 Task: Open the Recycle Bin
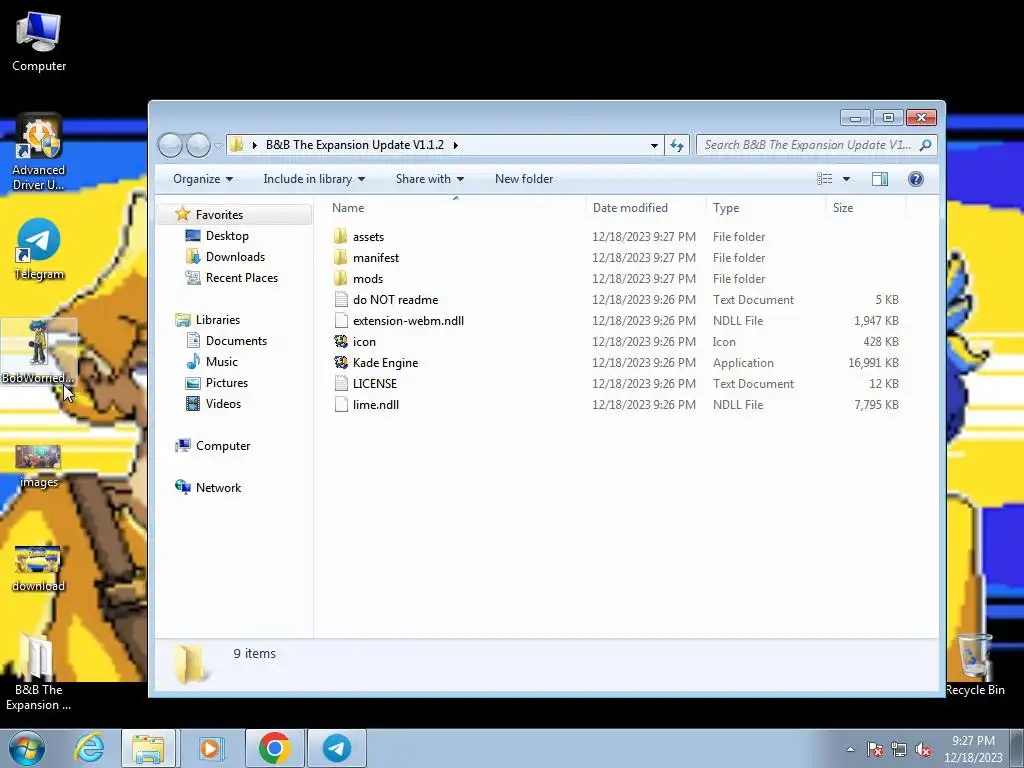(x=974, y=665)
